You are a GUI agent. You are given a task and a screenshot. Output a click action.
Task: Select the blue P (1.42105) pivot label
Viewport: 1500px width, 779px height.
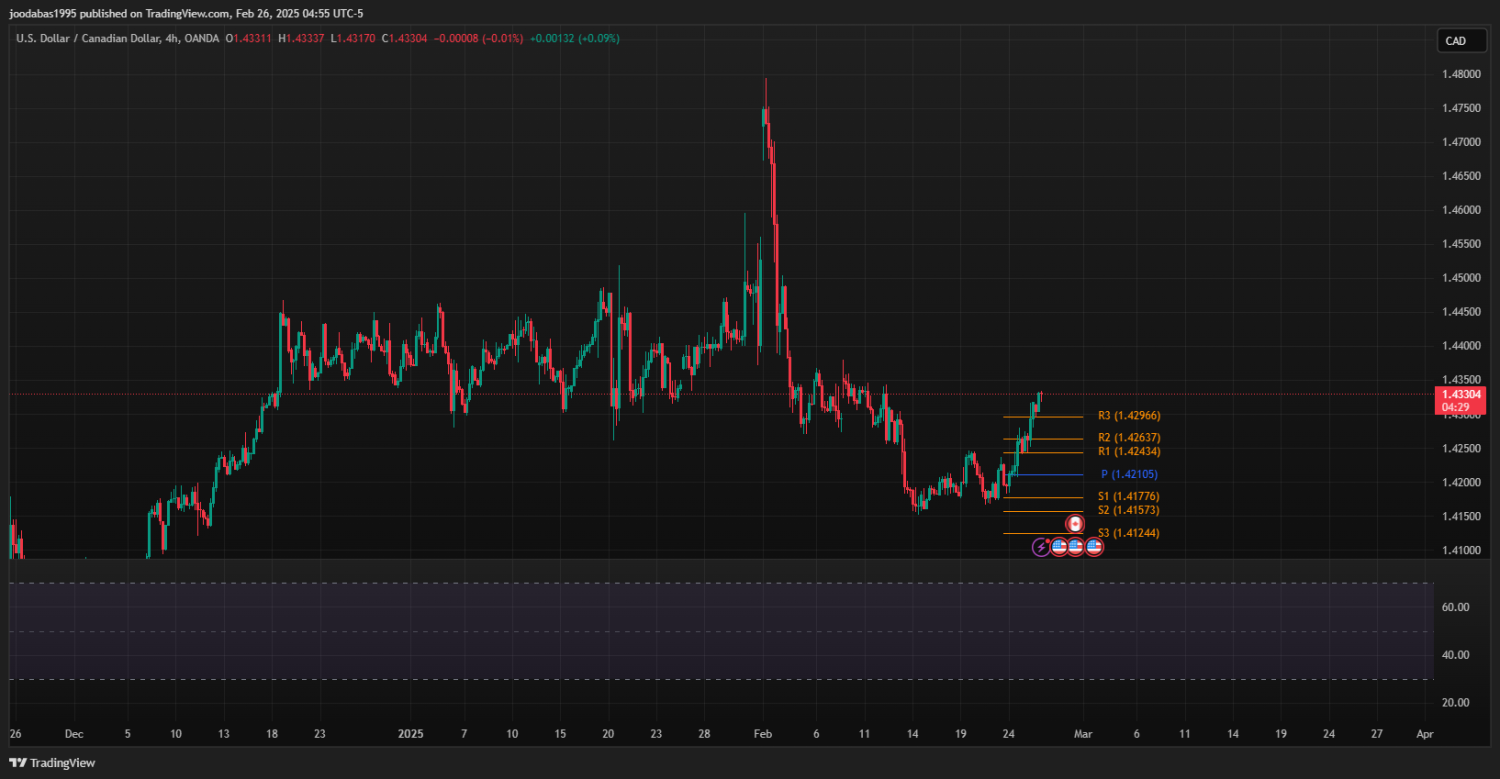click(x=1128, y=474)
